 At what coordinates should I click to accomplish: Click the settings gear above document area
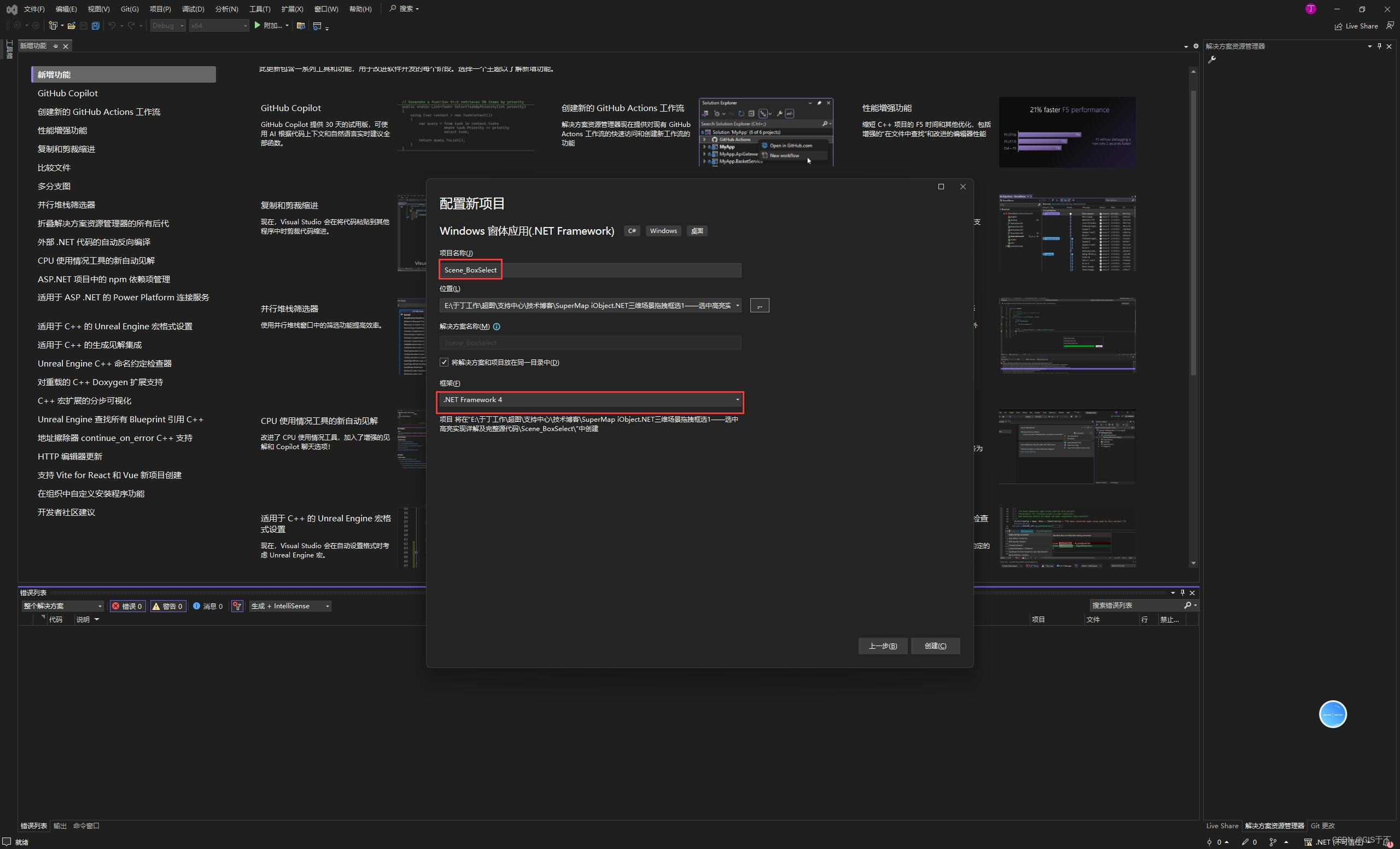click(1195, 46)
